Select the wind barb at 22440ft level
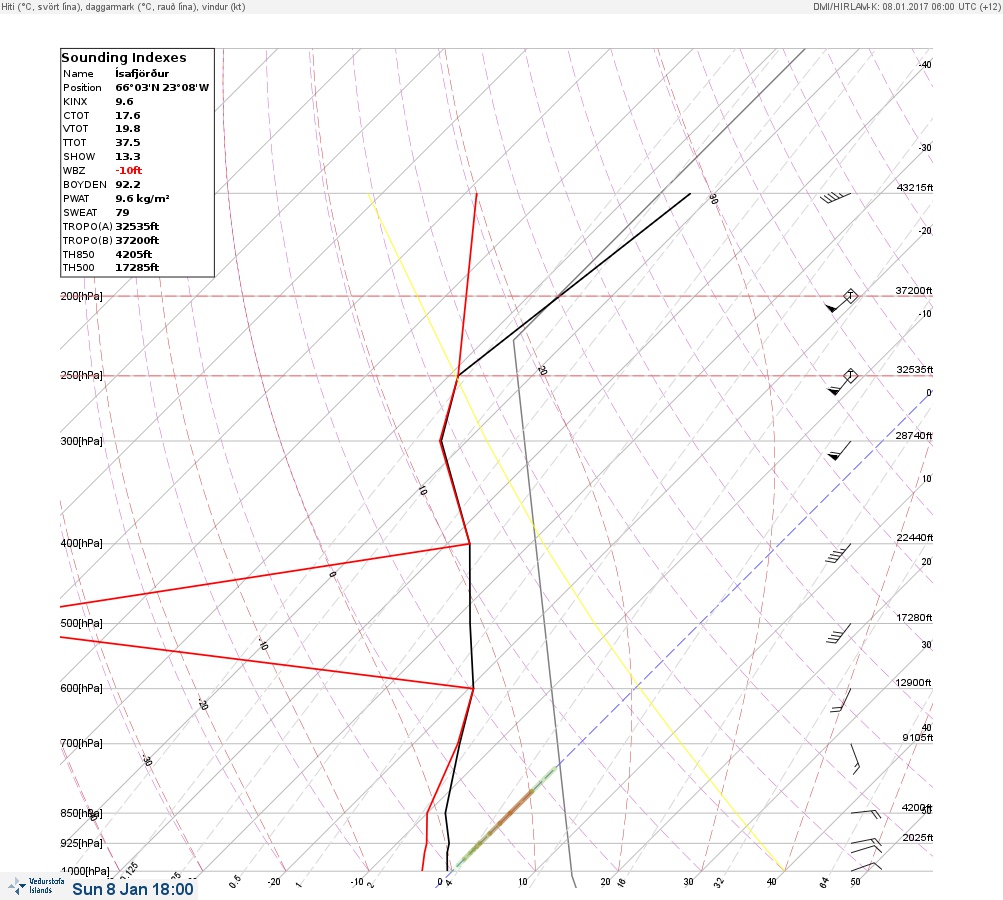The image size is (1003, 900). pyautogui.click(x=838, y=553)
